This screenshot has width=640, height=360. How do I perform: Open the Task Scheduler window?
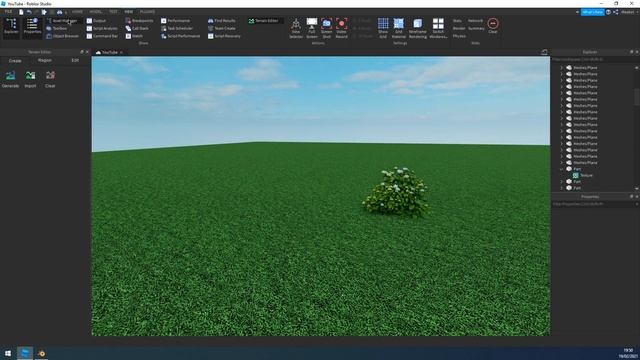(x=177, y=29)
